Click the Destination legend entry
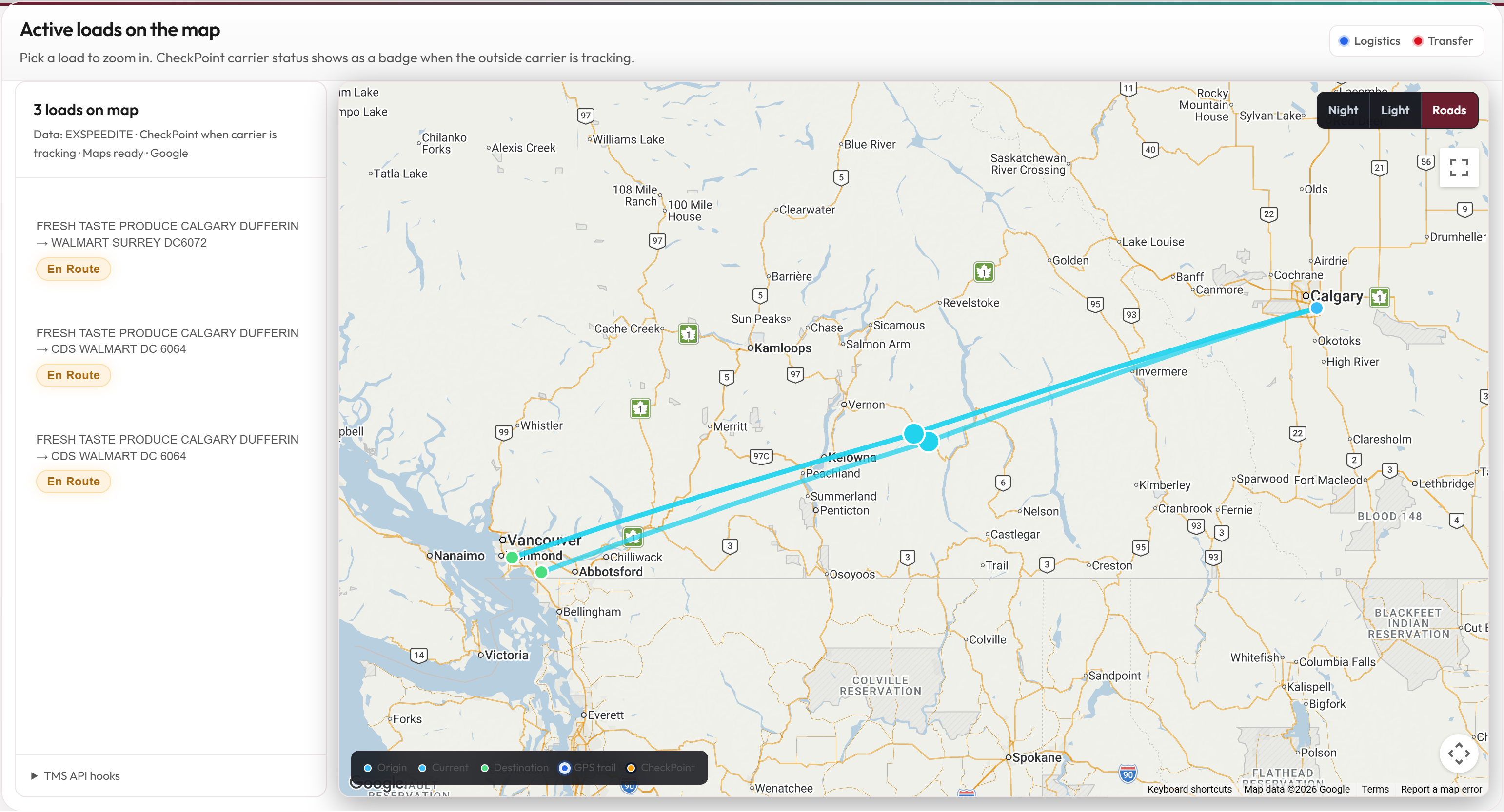Screen dimensions: 1504x812 click(x=514, y=768)
